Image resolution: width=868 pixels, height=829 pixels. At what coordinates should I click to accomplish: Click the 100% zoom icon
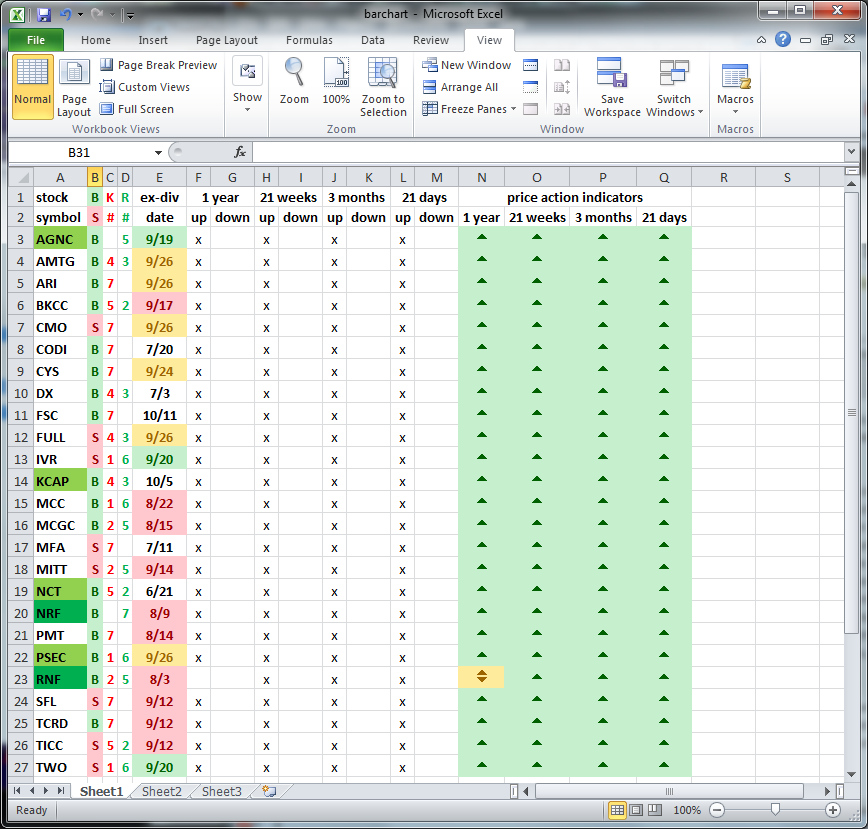point(336,75)
